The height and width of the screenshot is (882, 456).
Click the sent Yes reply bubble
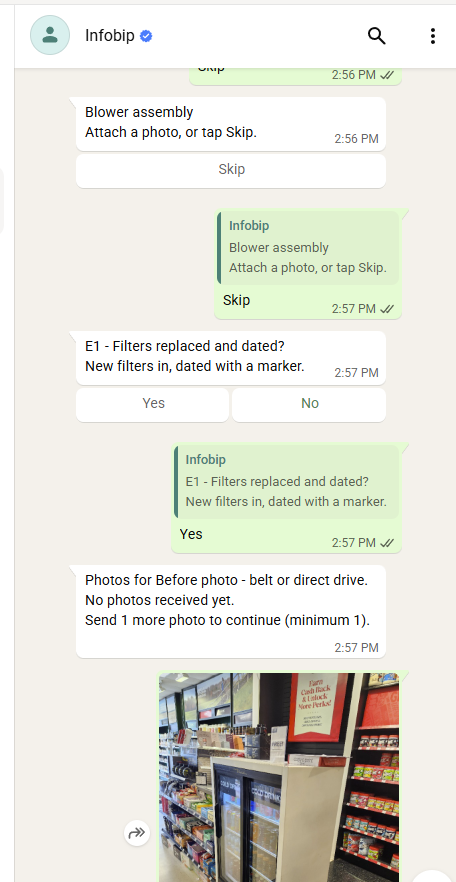coord(287,498)
